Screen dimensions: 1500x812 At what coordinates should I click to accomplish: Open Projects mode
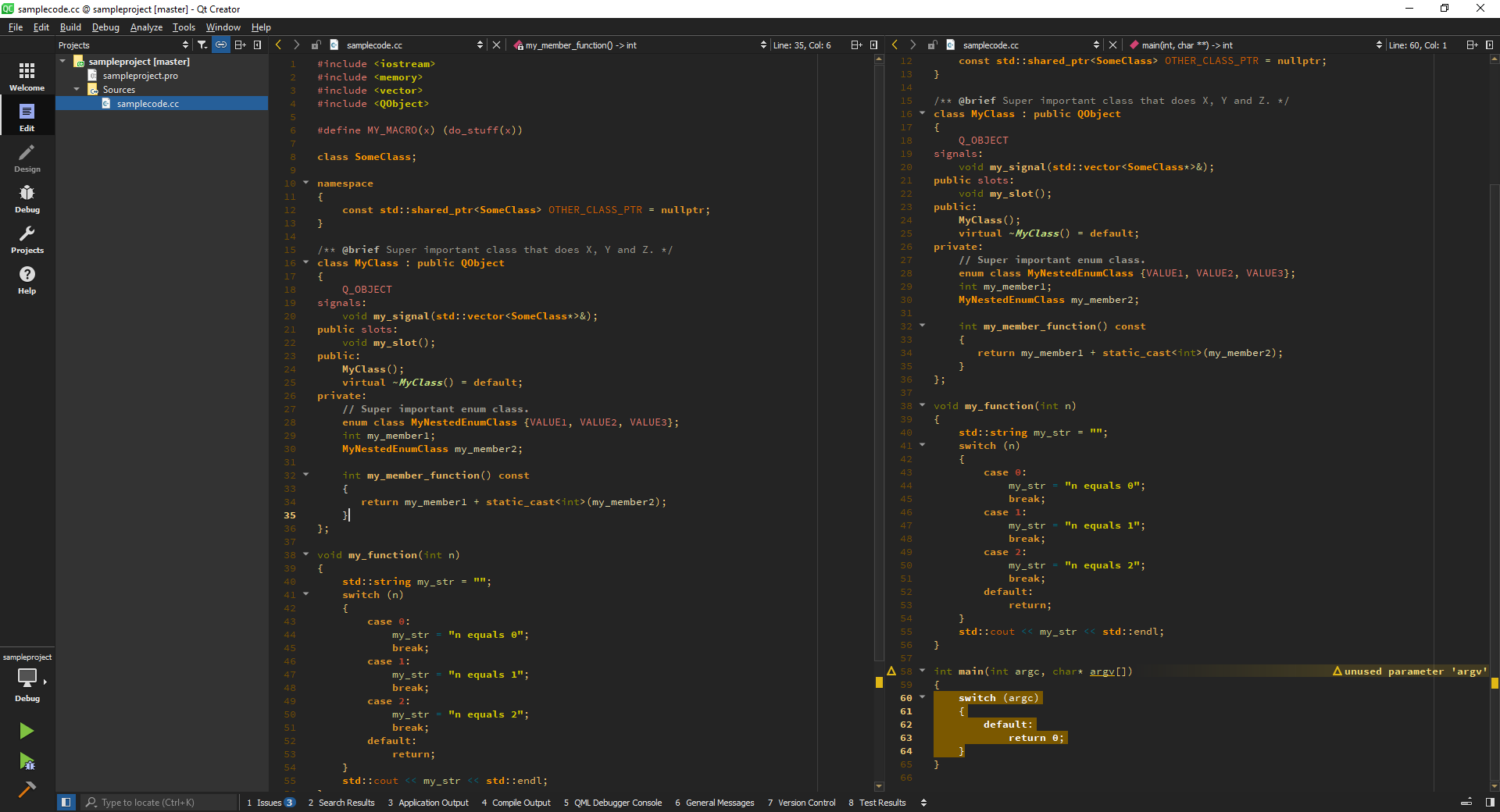click(x=27, y=239)
